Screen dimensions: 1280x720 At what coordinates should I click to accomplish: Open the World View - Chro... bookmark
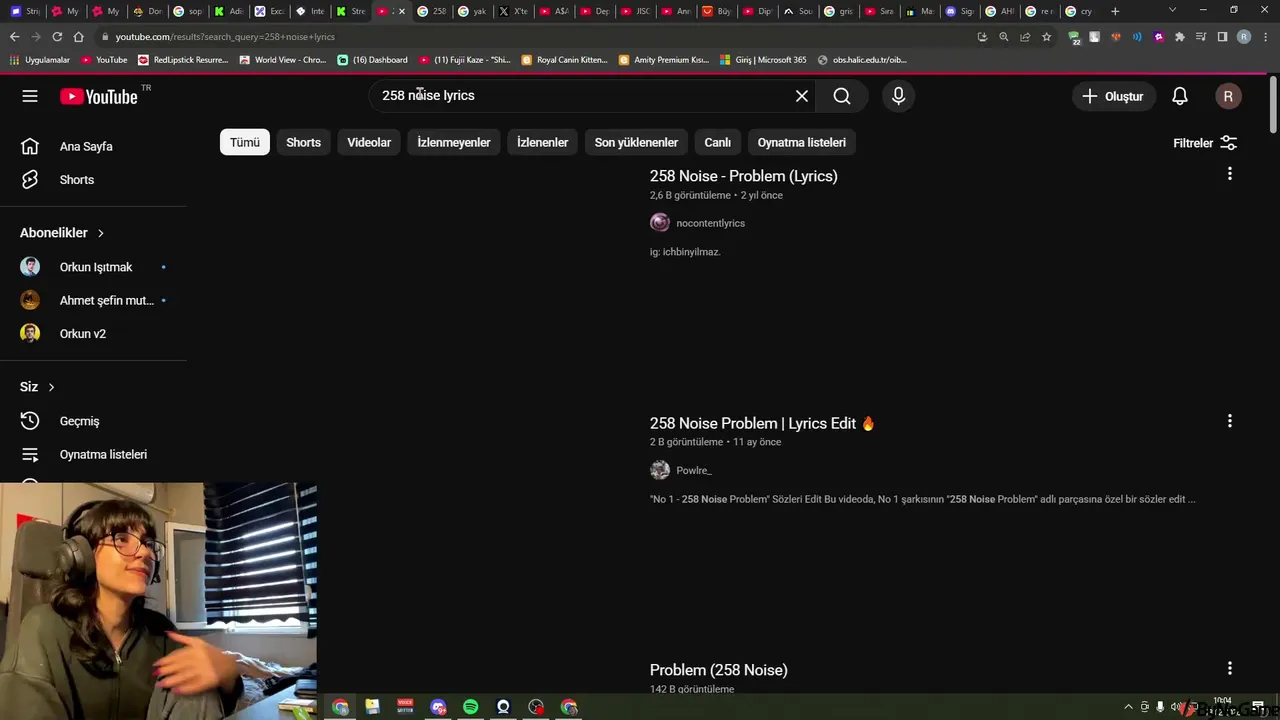pyautogui.click(x=282, y=60)
